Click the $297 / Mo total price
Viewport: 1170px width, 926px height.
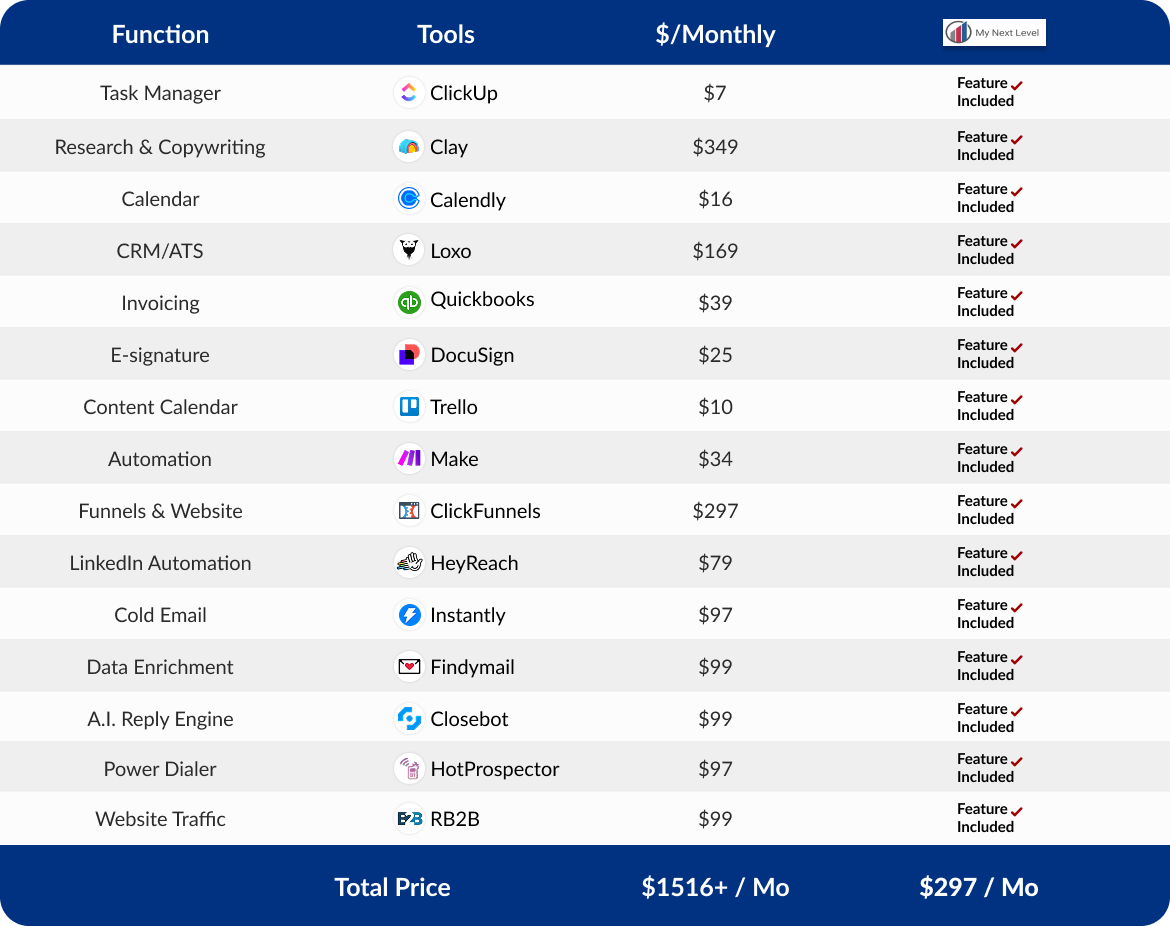(978, 887)
